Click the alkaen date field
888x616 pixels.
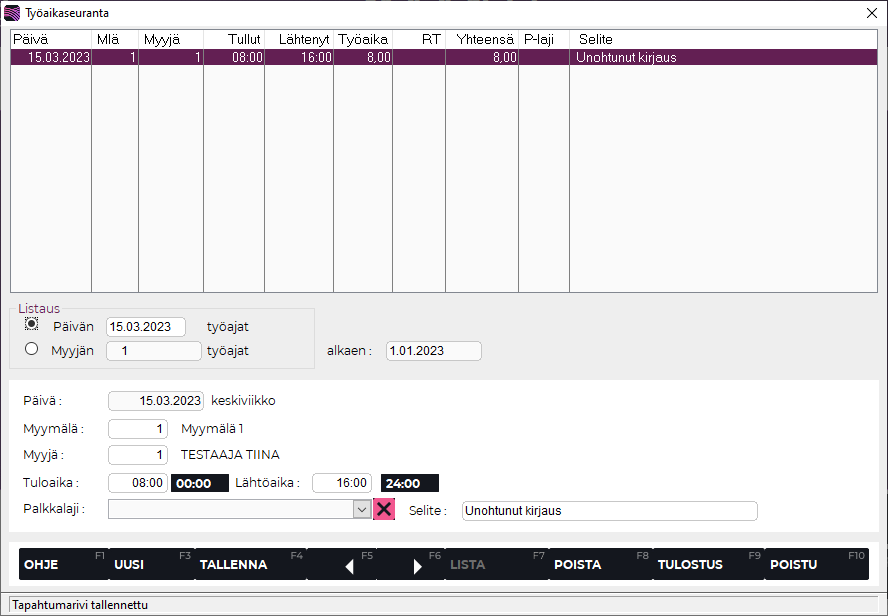433,351
